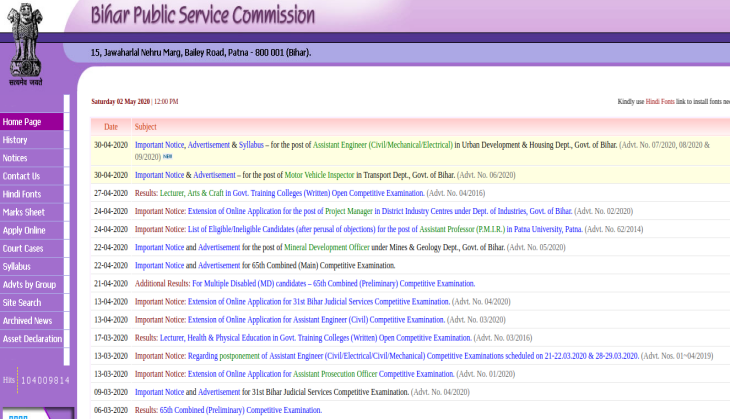This screenshot has width=730, height=419.
Task: Click the Saturday 02 May 2020 date text
Action: [121, 101]
